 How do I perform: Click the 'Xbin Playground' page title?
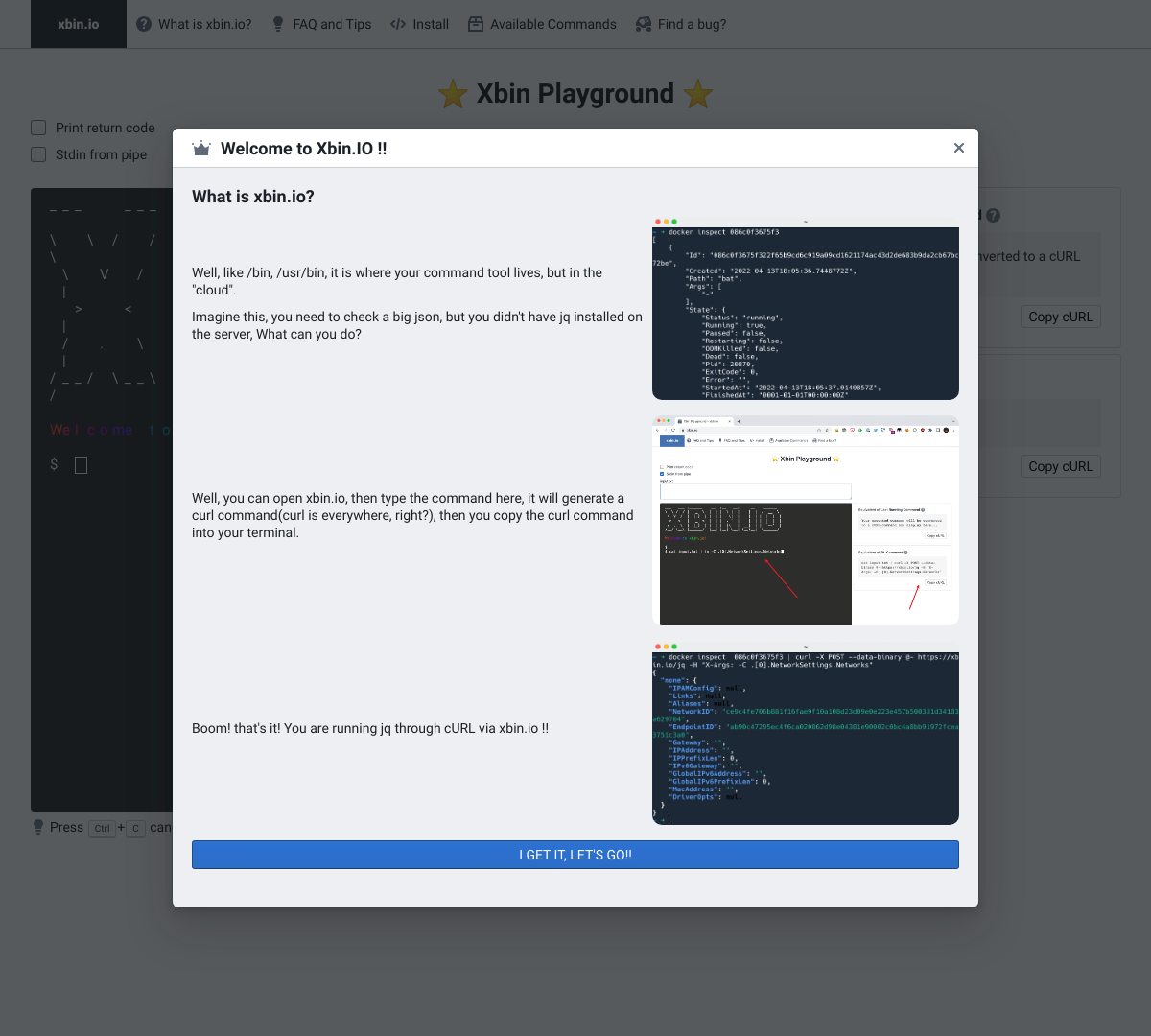(x=575, y=93)
